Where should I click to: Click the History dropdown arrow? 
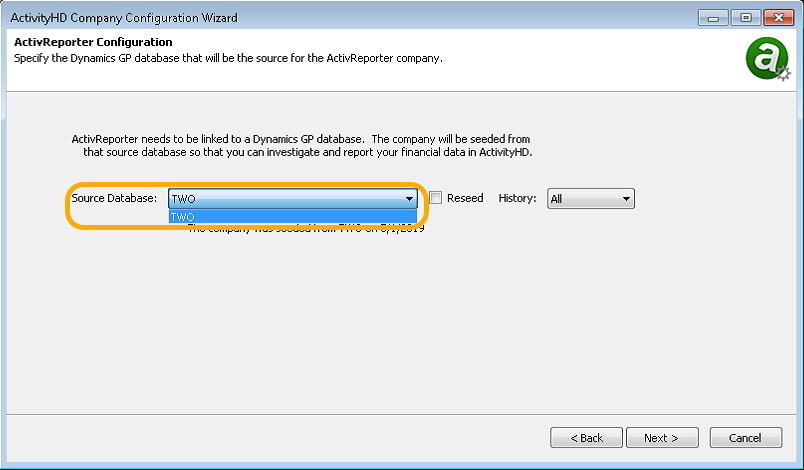[626, 199]
